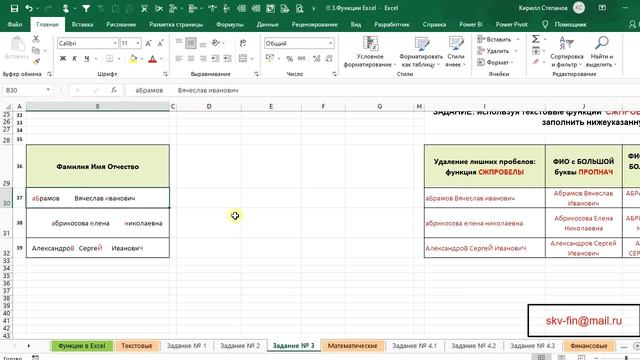The width and height of the screenshot is (640, 360).
Task: Switch to the Данные ribbon tab
Action: point(267,24)
